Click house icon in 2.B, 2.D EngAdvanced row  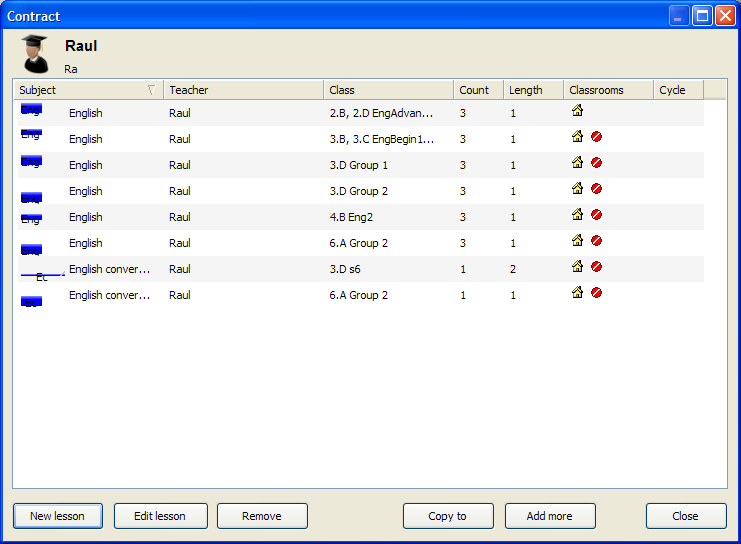577,111
